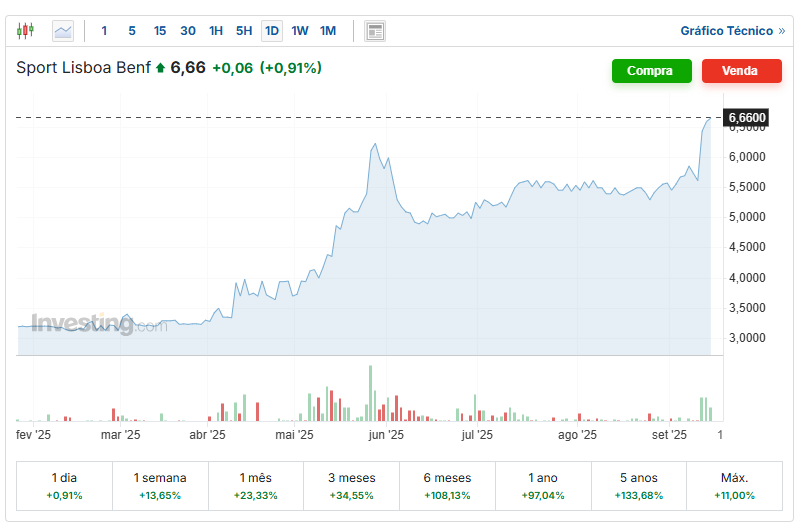This screenshot has height=528, width=802.
Task: Show the 6 meses range
Action: click(x=447, y=486)
